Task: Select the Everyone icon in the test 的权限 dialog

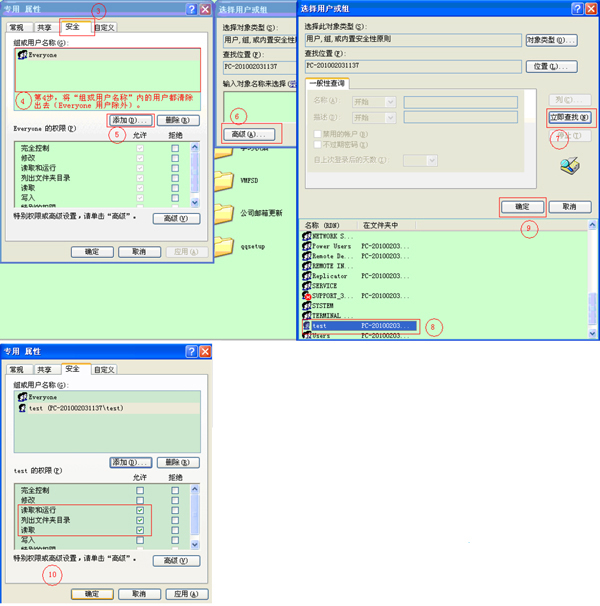Action: tap(22, 397)
